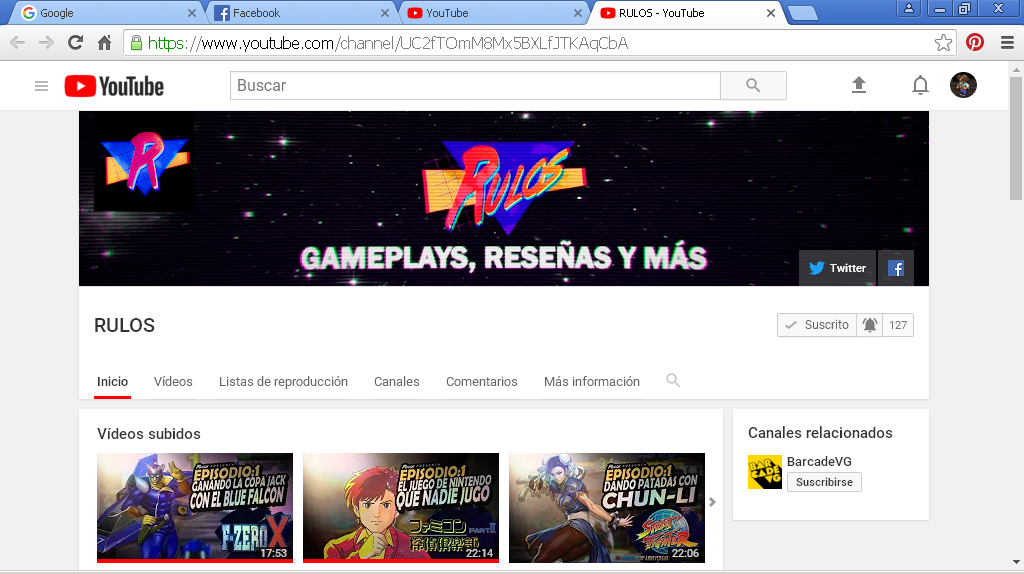Click the upload video icon

tap(859, 85)
